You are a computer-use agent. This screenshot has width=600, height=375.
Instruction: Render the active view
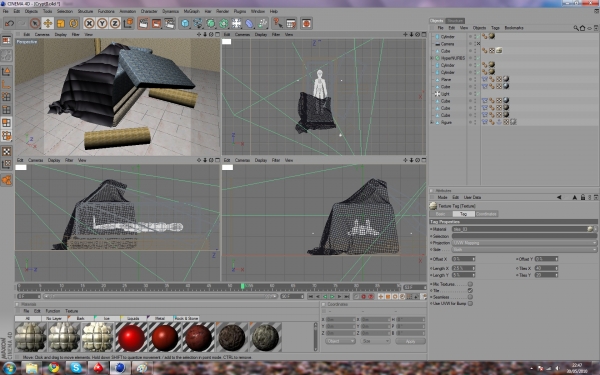coord(143,23)
